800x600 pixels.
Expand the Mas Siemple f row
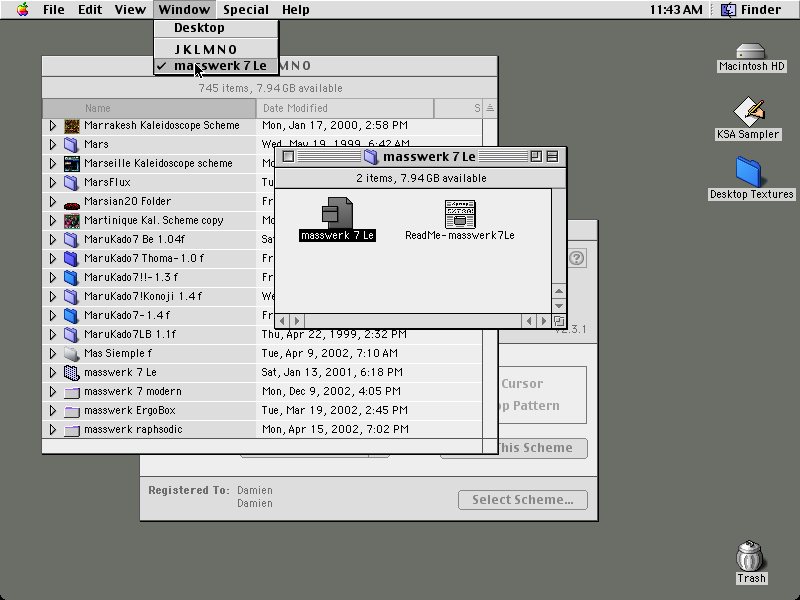pyautogui.click(x=53, y=354)
